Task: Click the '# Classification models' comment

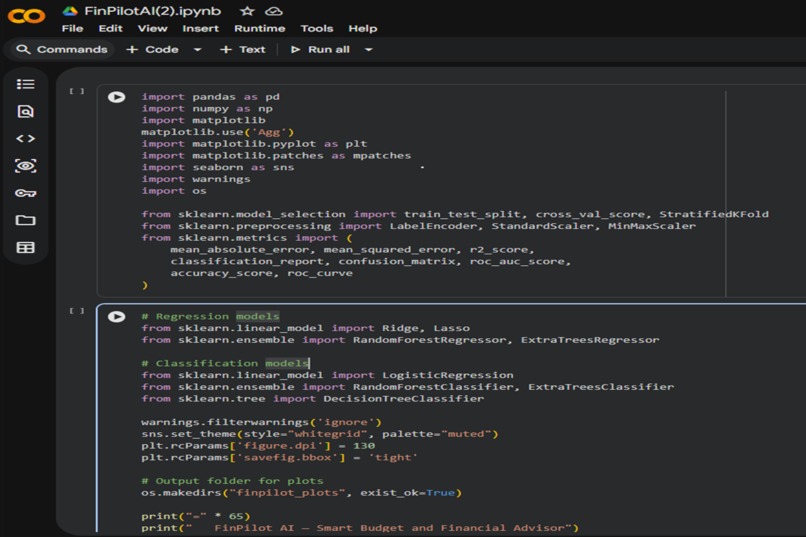Action: tap(225, 363)
